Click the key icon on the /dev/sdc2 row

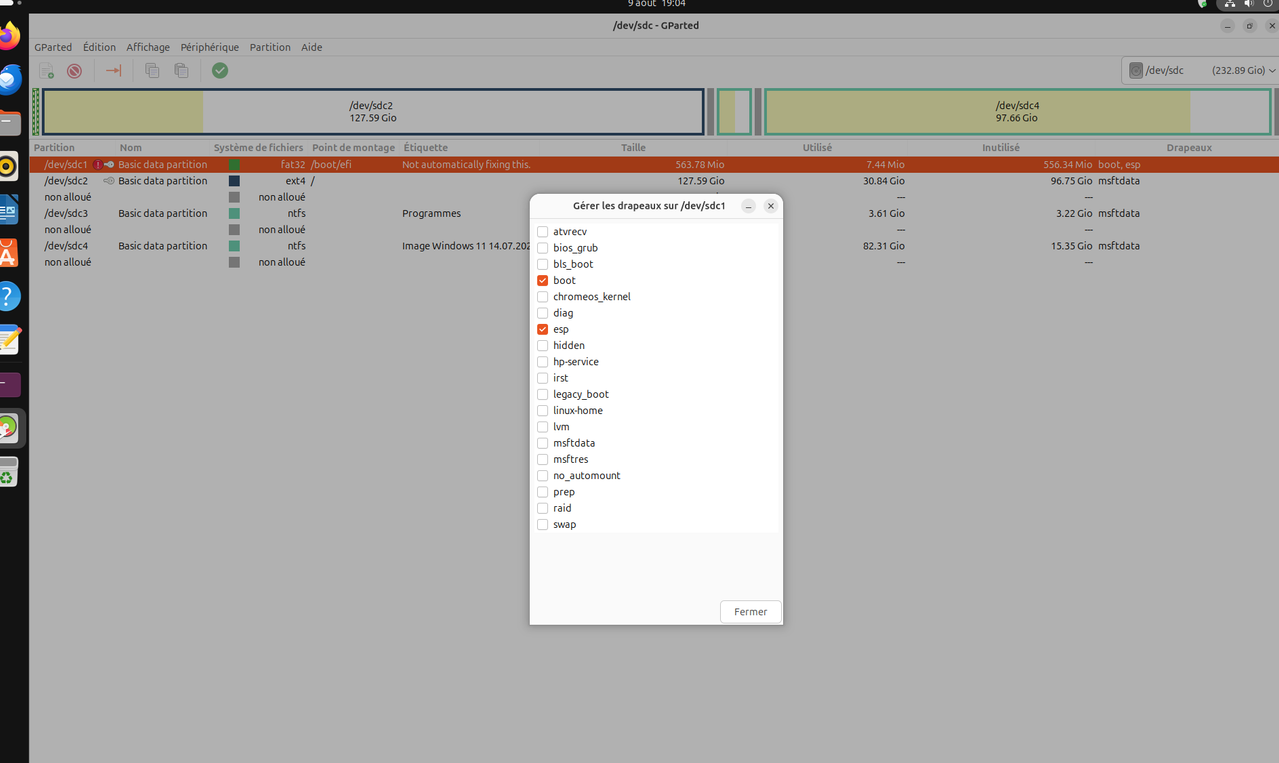109,181
